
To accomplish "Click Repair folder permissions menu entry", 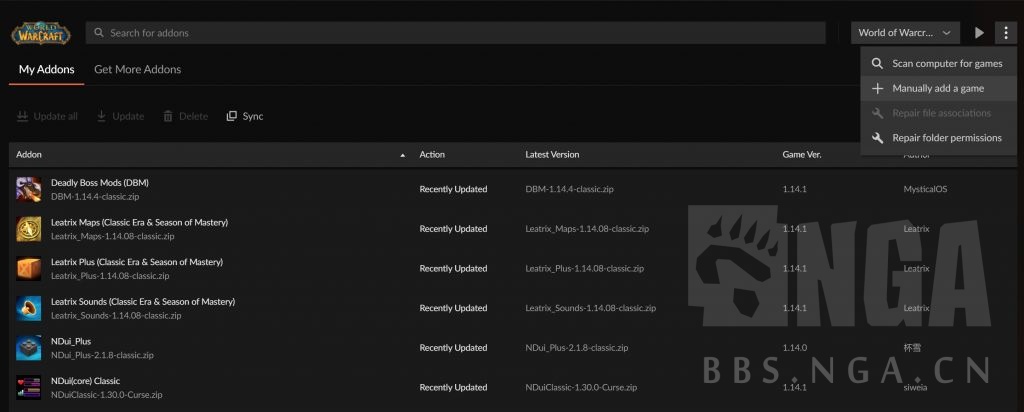I will click(x=946, y=138).
